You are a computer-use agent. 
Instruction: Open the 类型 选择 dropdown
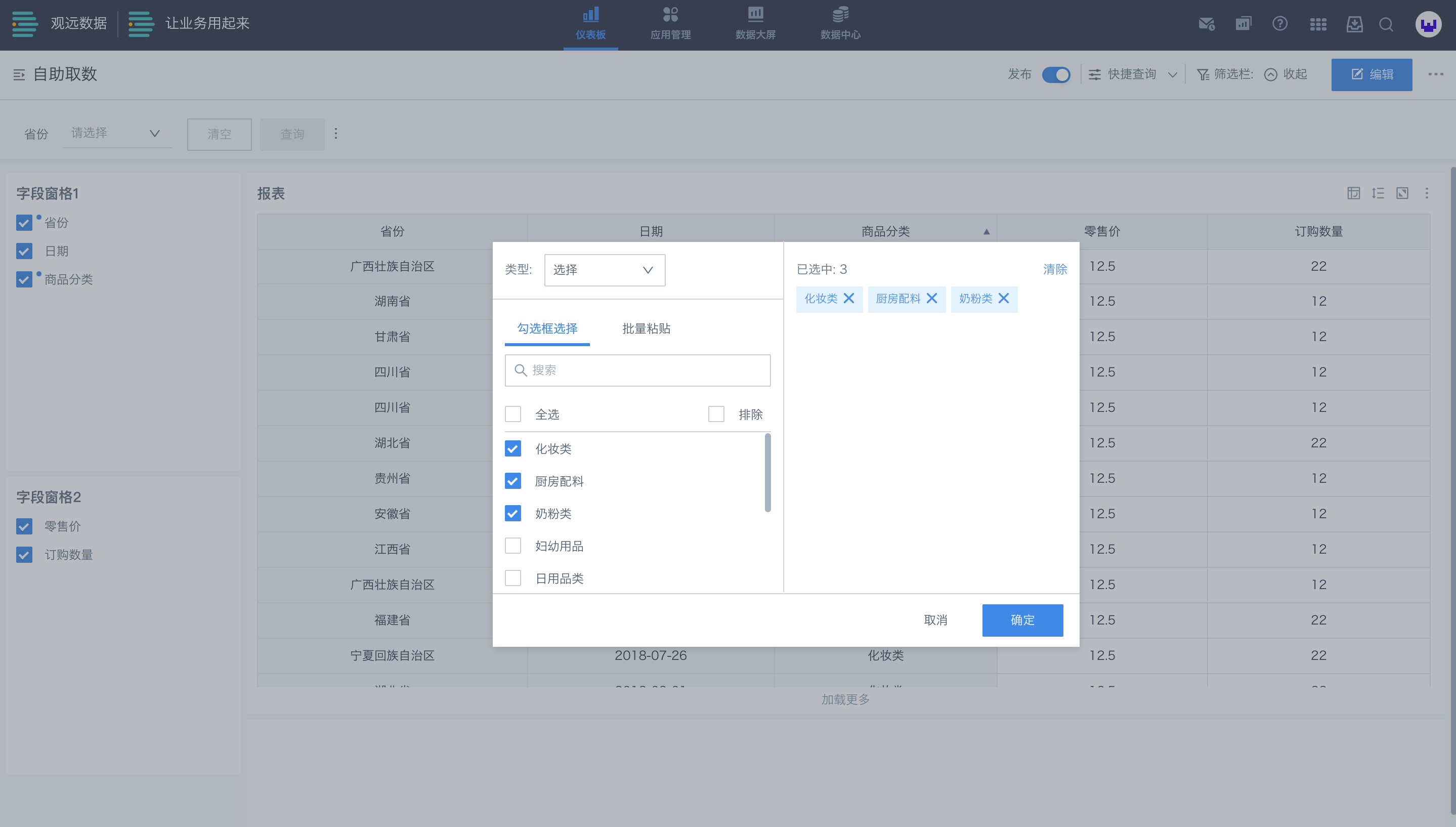(x=604, y=270)
